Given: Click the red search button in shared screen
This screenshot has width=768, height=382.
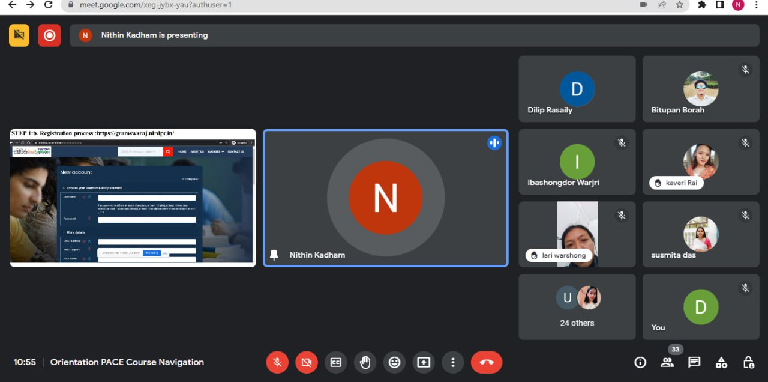Looking at the screenshot, I should click(168, 152).
